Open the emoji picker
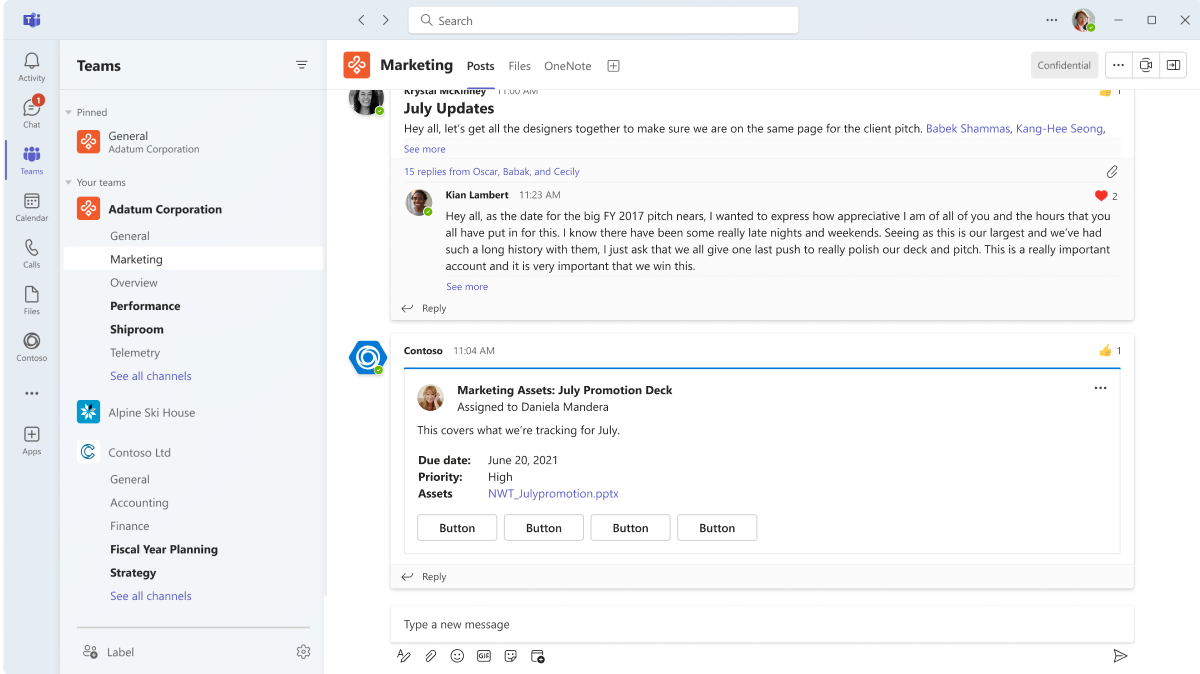Viewport: 1200px width, 674px height. tap(457, 656)
